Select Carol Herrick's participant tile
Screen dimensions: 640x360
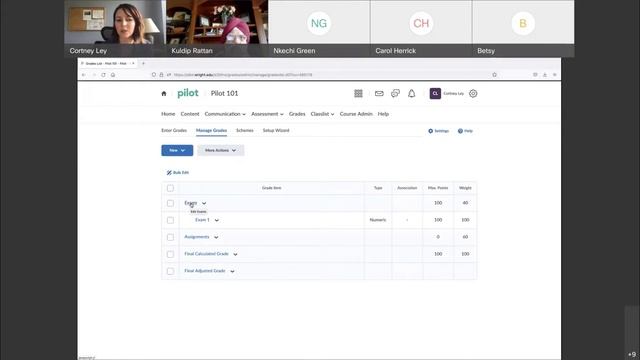pyautogui.click(x=421, y=28)
